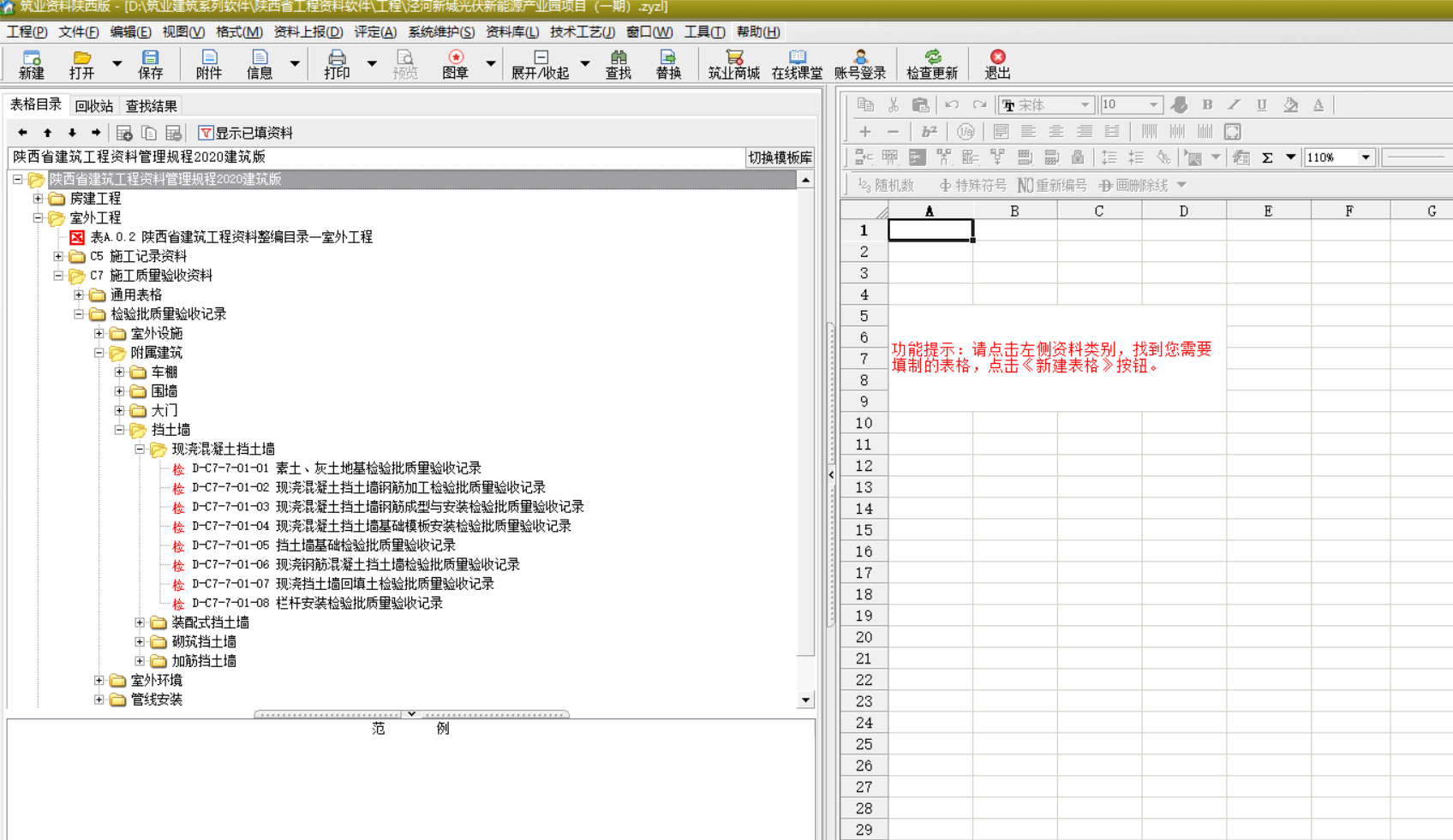Open the 工程(P) menu

27,32
